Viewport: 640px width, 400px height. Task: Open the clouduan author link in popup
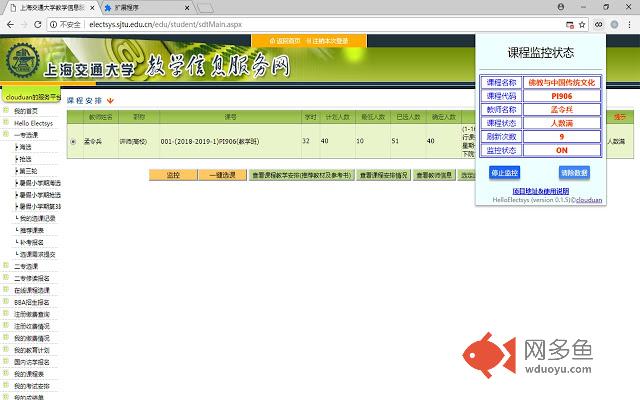click(589, 200)
